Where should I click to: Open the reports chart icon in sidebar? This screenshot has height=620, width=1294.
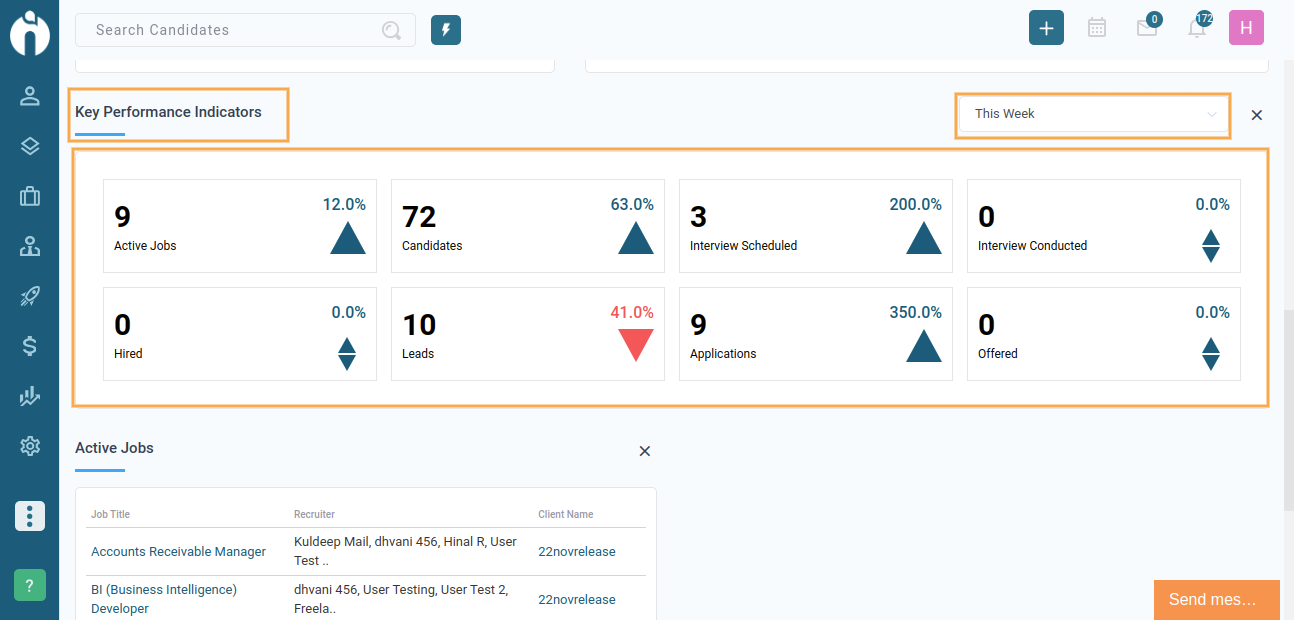click(x=30, y=396)
